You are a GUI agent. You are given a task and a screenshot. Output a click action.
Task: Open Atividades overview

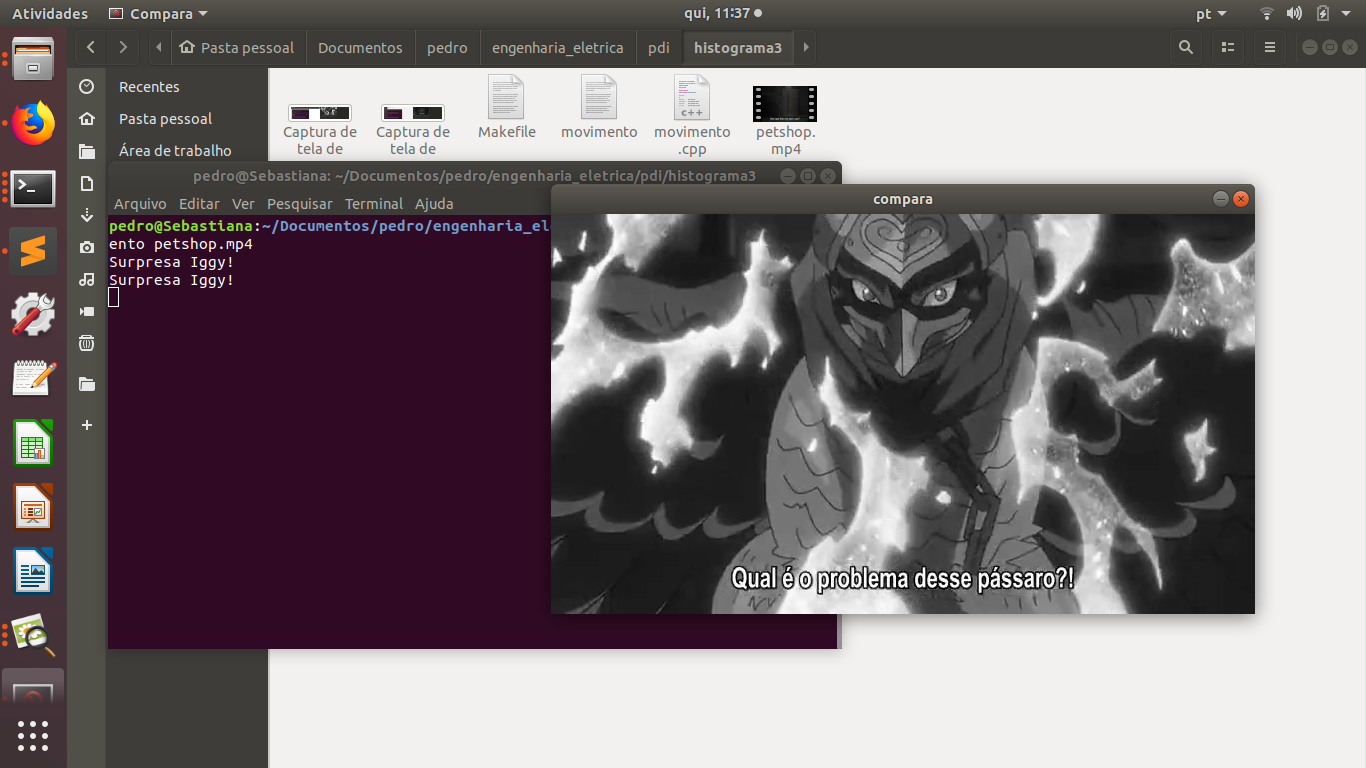pyautogui.click(x=50, y=14)
